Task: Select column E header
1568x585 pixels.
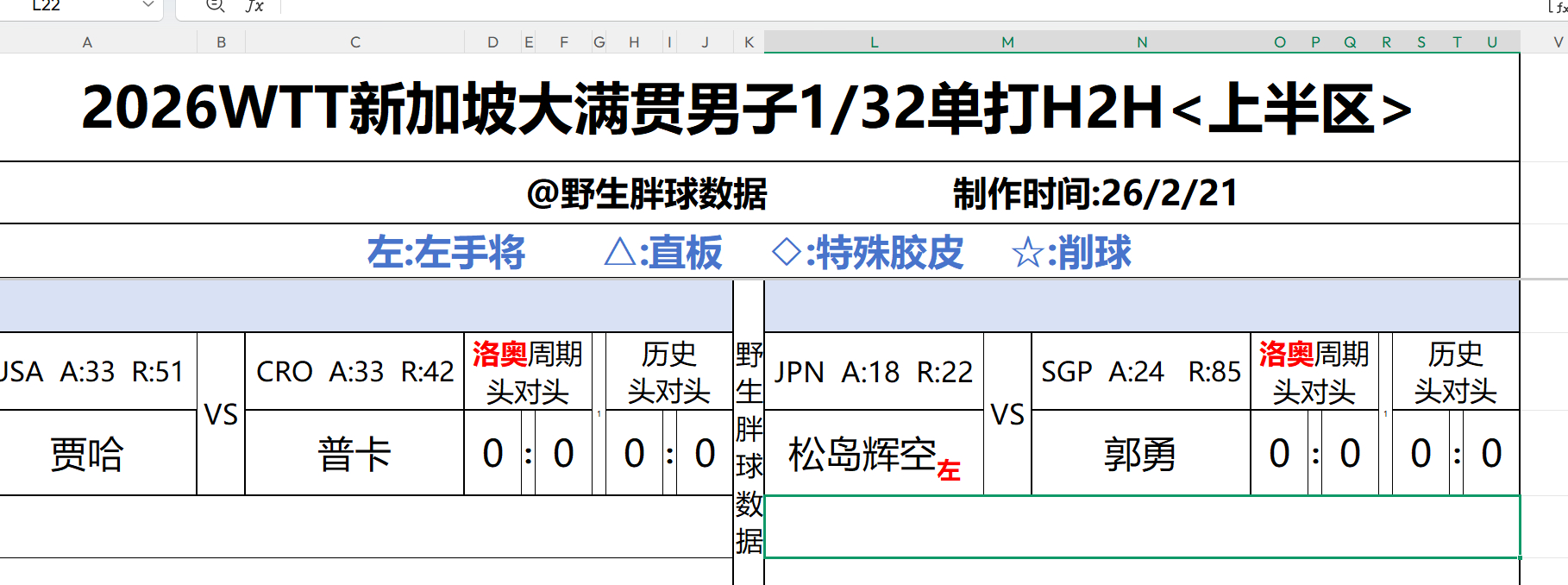Action: coord(528,41)
